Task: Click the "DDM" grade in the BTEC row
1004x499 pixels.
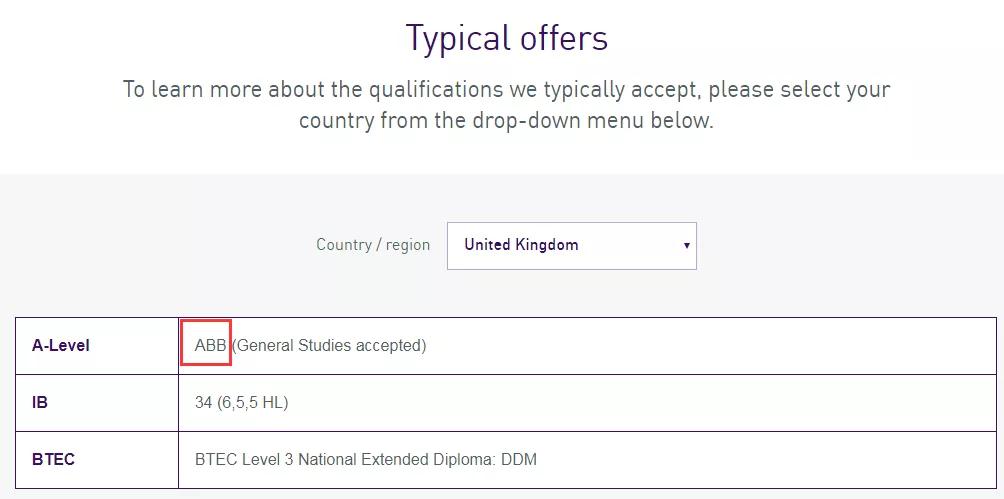Action: click(x=519, y=460)
